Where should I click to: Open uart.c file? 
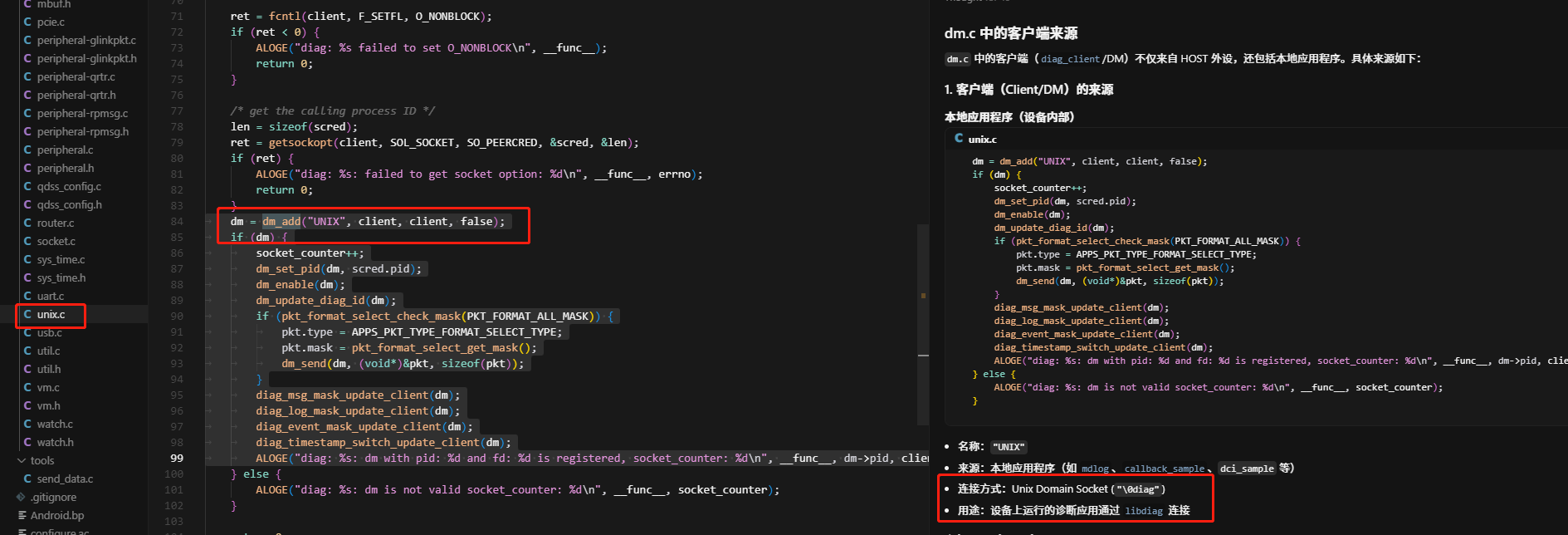click(x=50, y=296)
